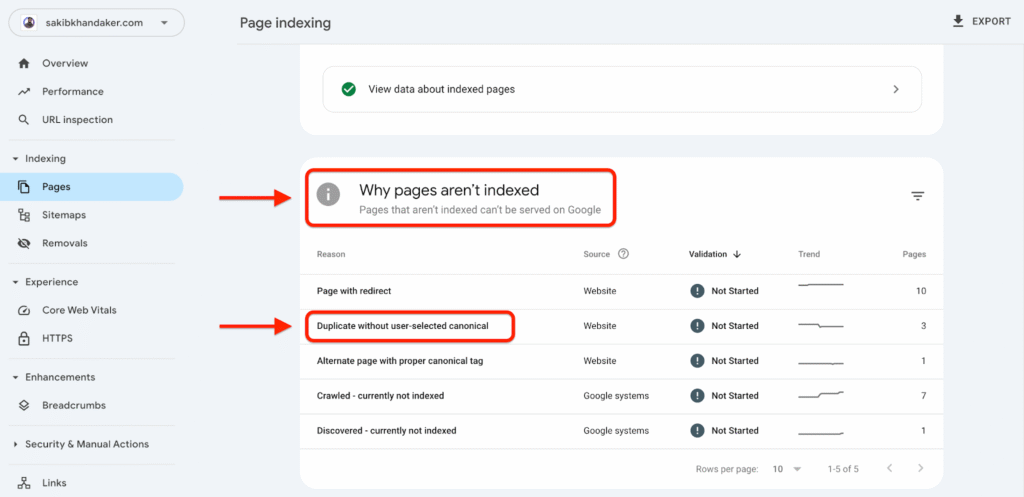Click the help icon next to Source
Image resolution: width=1024 pixels, height=497 pixels.
[x=623, y=254]
